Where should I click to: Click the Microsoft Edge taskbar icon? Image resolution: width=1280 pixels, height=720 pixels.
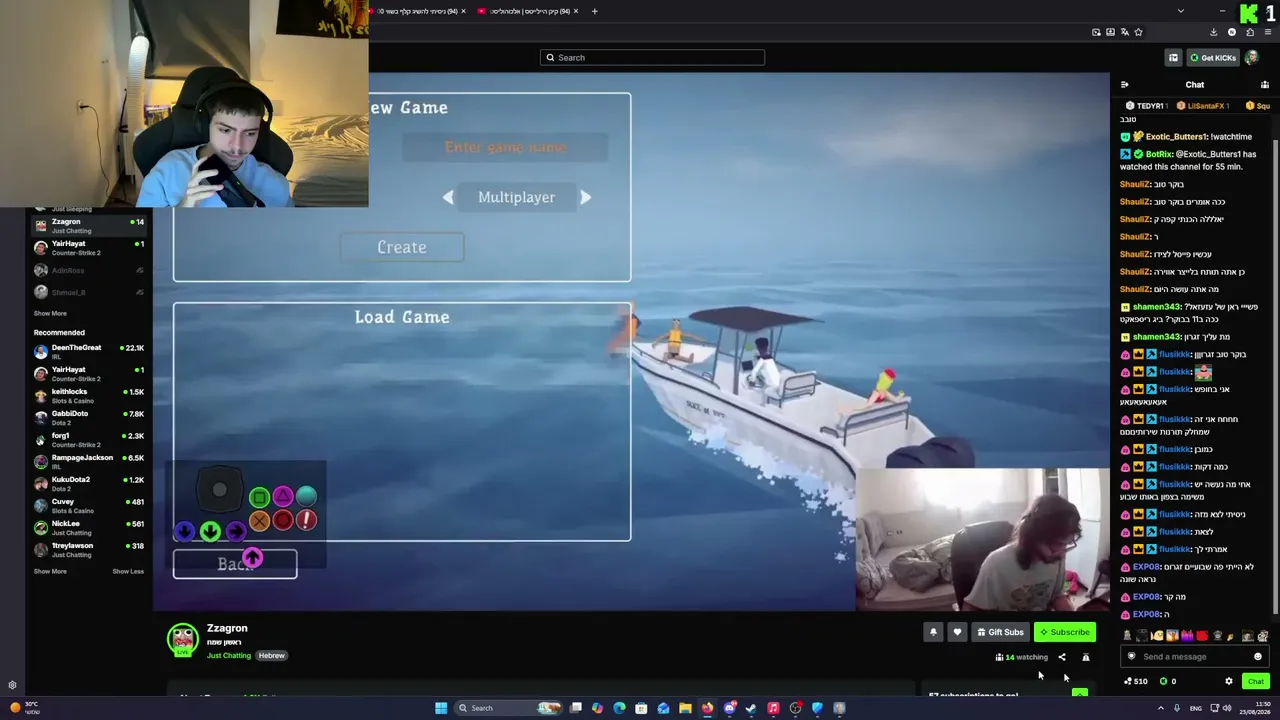[619, 708]
